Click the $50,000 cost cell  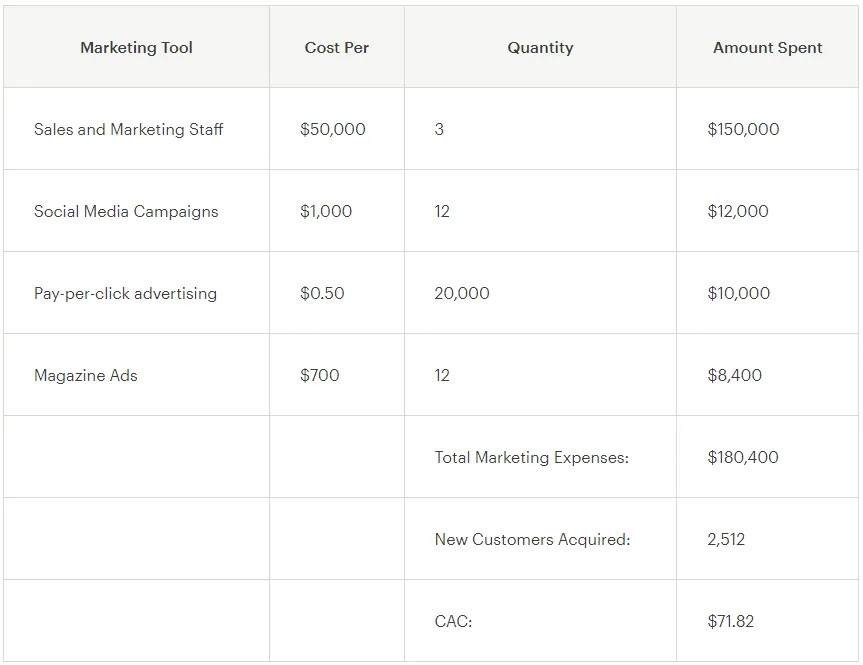pos(332,130)
